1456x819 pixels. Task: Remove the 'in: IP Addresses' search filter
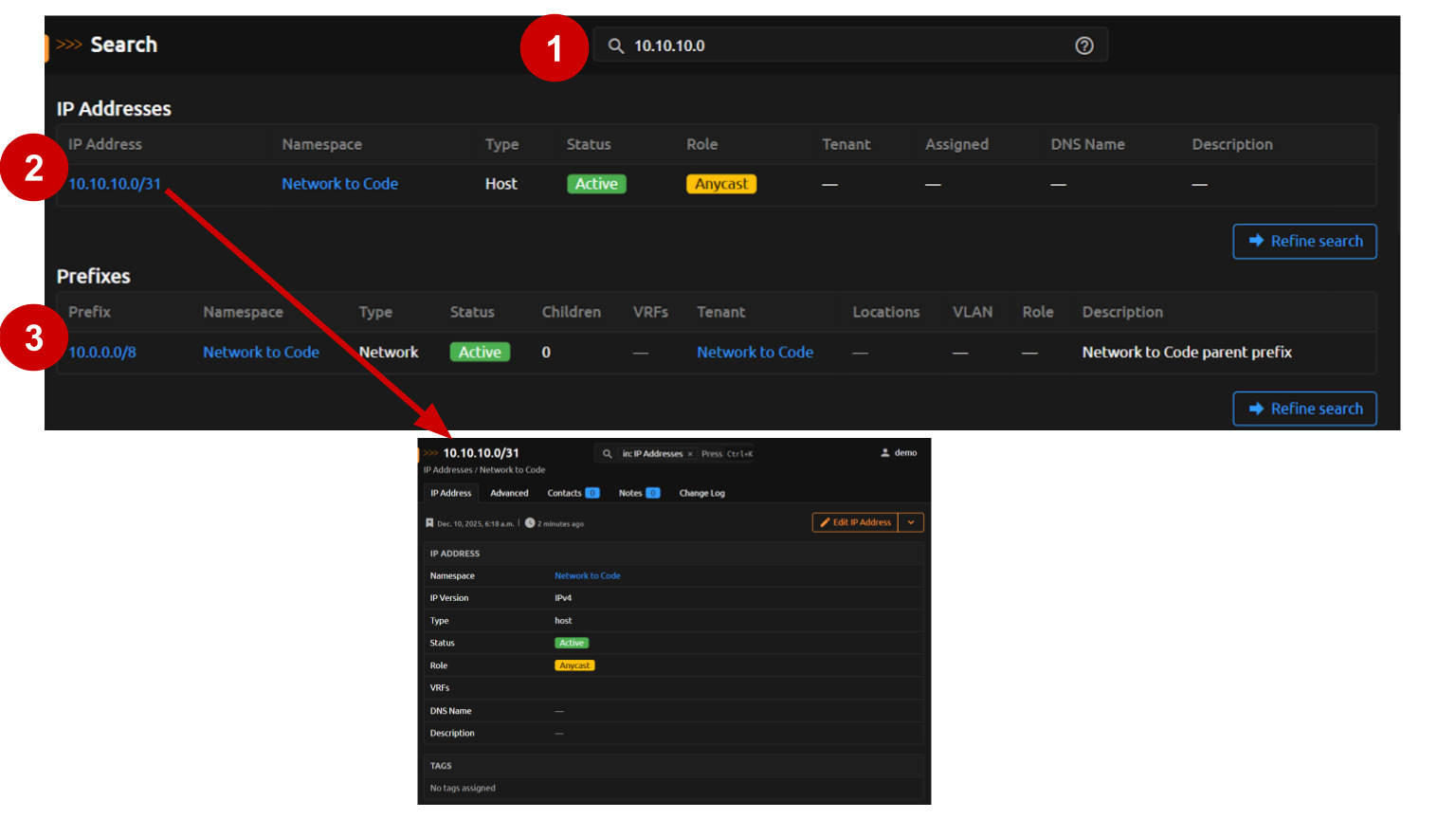click(x=690, y=454)
